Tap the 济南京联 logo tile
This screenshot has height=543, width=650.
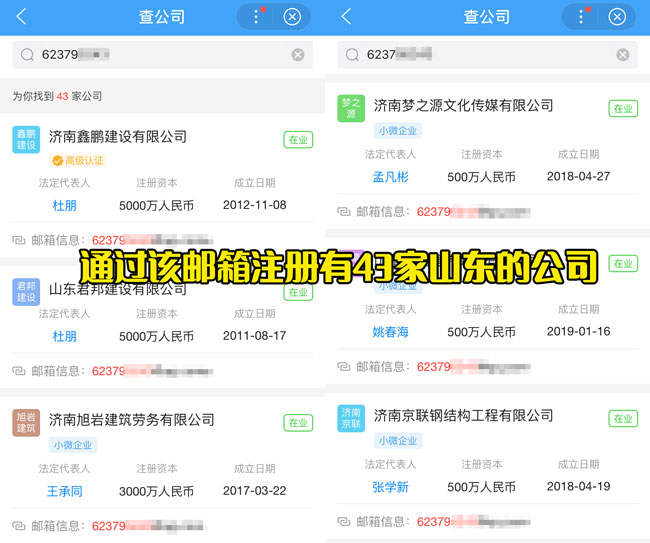[x=351, y=418]
